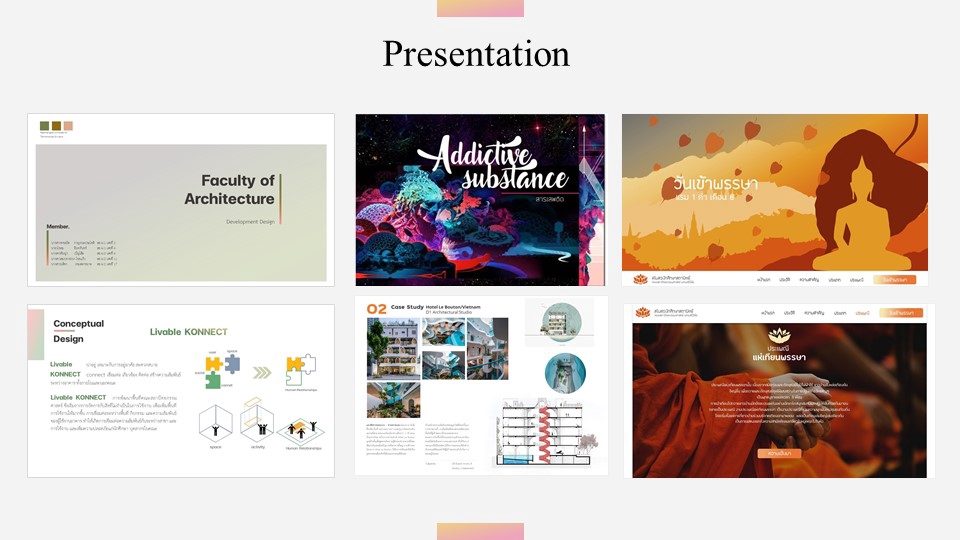Click the circular hotel model image
This screenshot has width=960, height=540.
pyautogui.click(x=560, y=321)
